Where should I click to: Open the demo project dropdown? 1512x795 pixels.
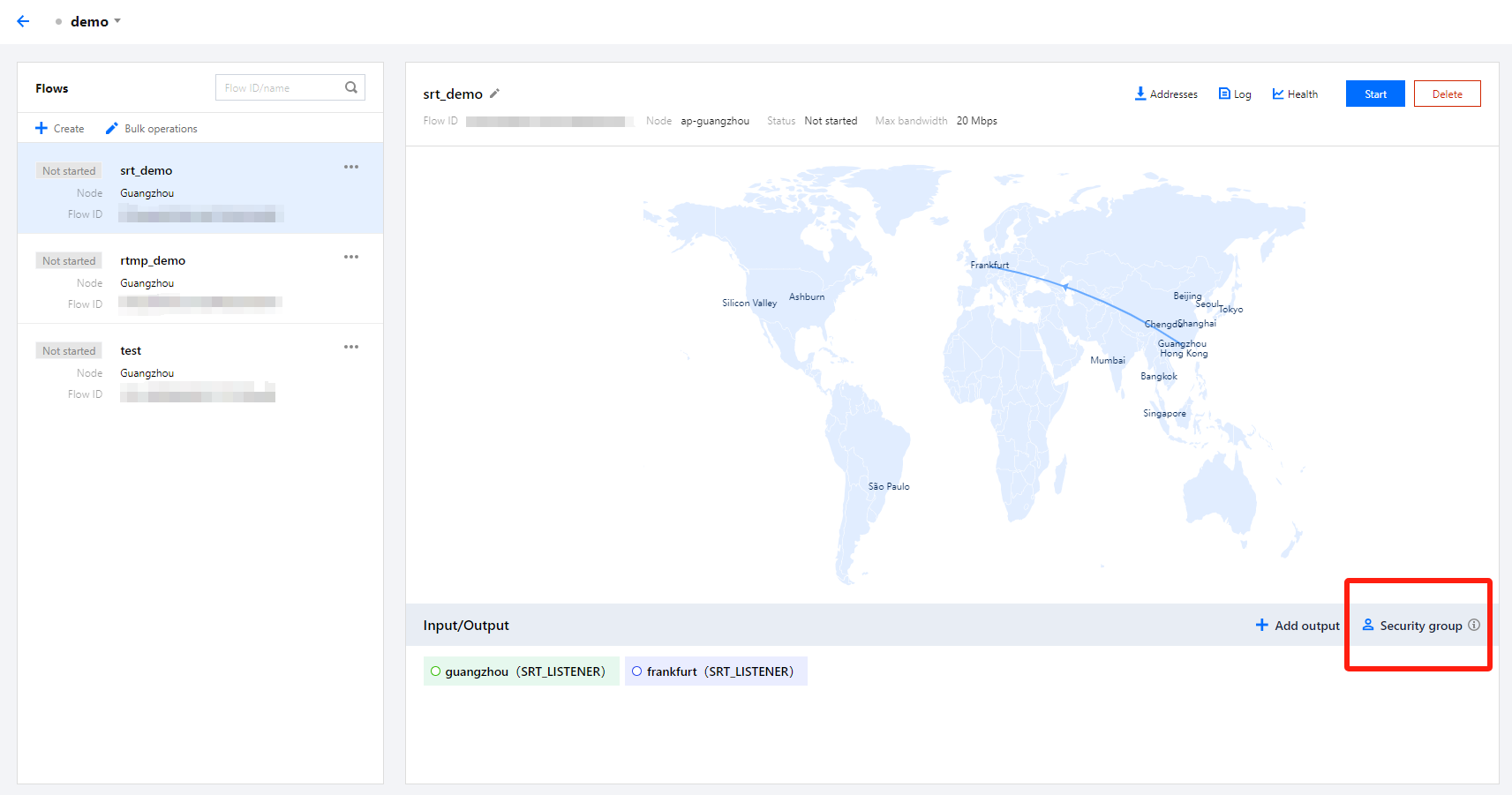pyautogui.click(x=94, y=21)
